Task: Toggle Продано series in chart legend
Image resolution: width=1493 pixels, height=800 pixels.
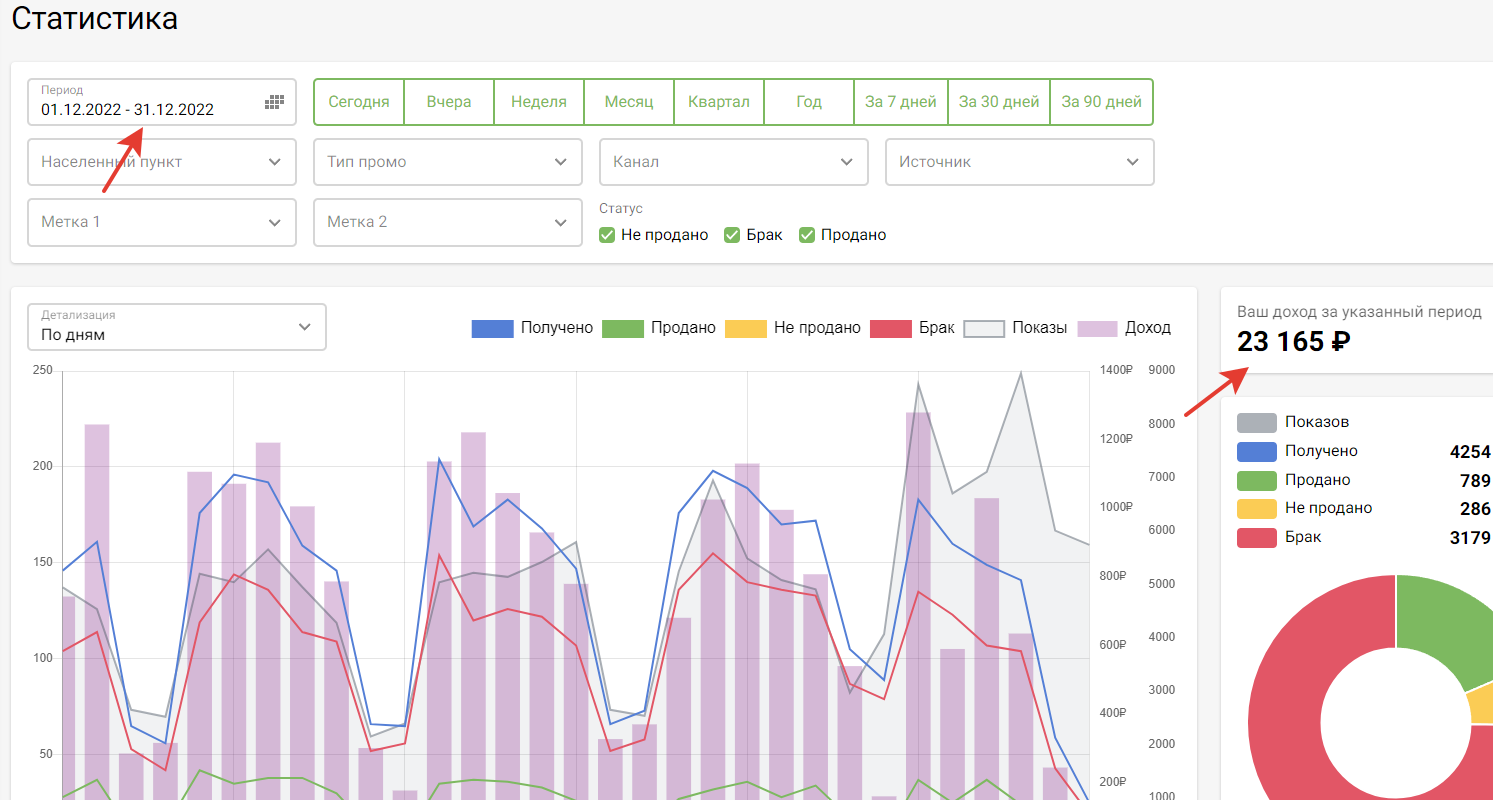Action: coord(659,328)
